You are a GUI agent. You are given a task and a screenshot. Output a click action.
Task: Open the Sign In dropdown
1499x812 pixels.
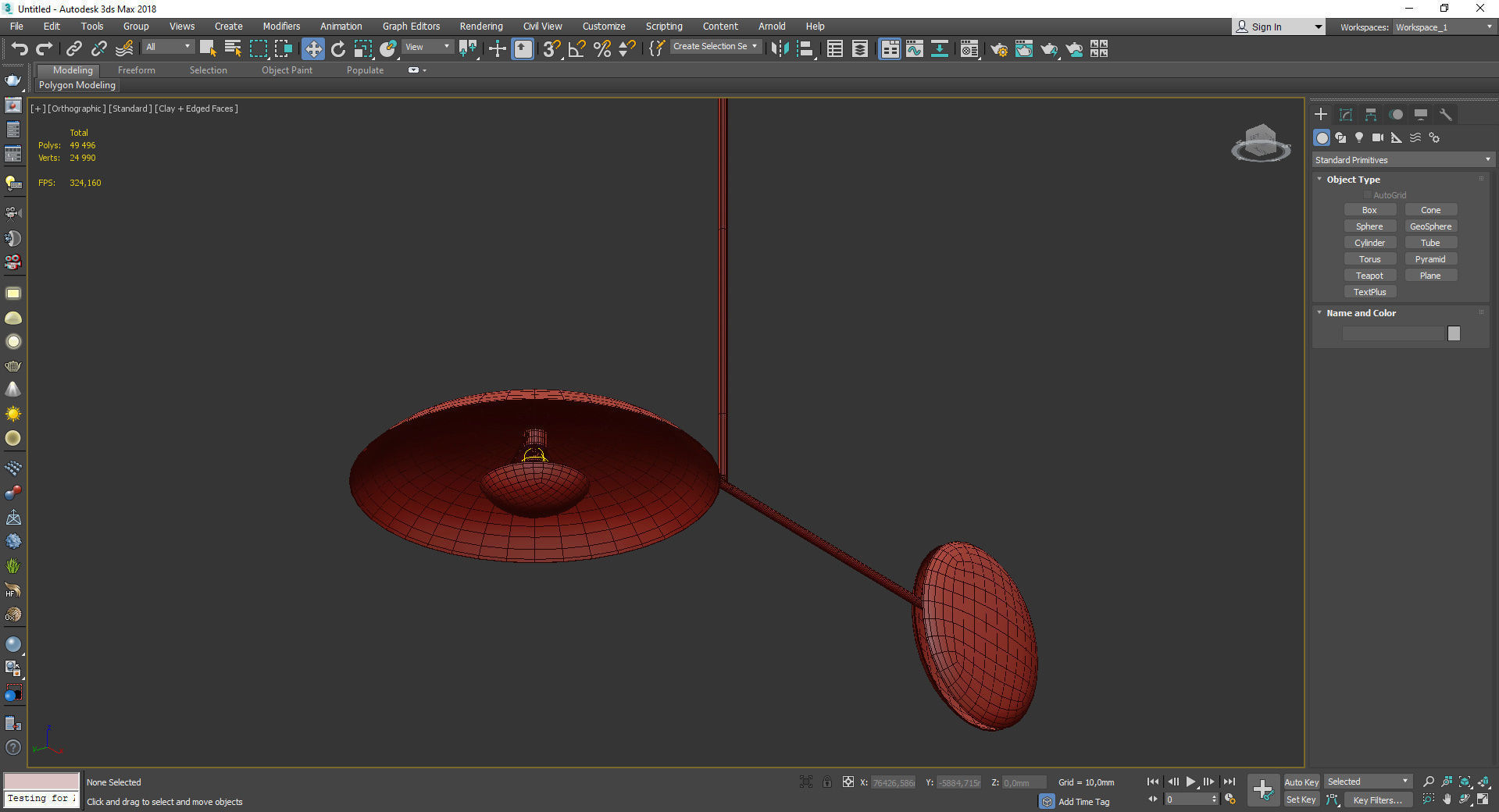pos(1278,27)
